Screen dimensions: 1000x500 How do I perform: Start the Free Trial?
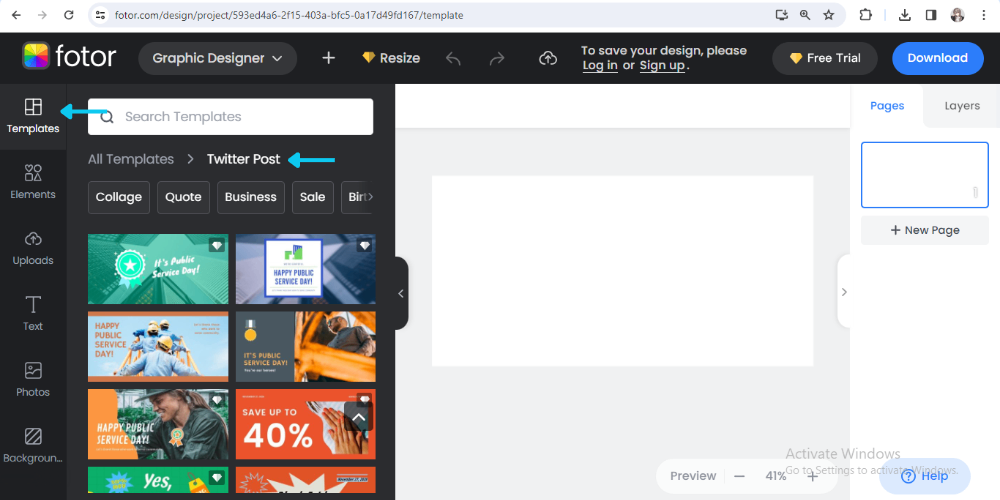point(825,58)
